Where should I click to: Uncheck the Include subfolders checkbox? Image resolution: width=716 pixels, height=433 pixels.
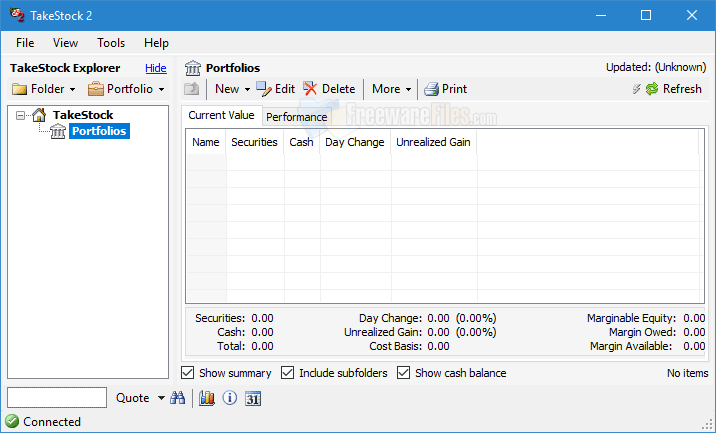[287, 373]
